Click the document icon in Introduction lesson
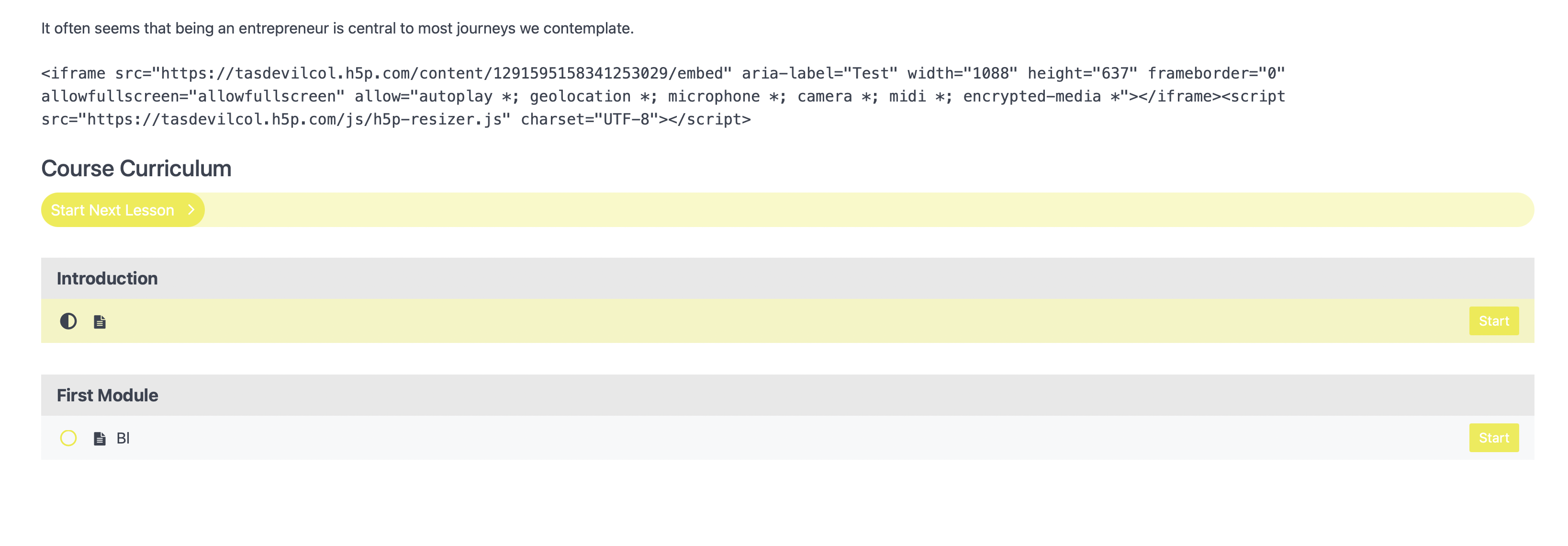The height and width of the screenshot is (546, 1568). point(100,322)
